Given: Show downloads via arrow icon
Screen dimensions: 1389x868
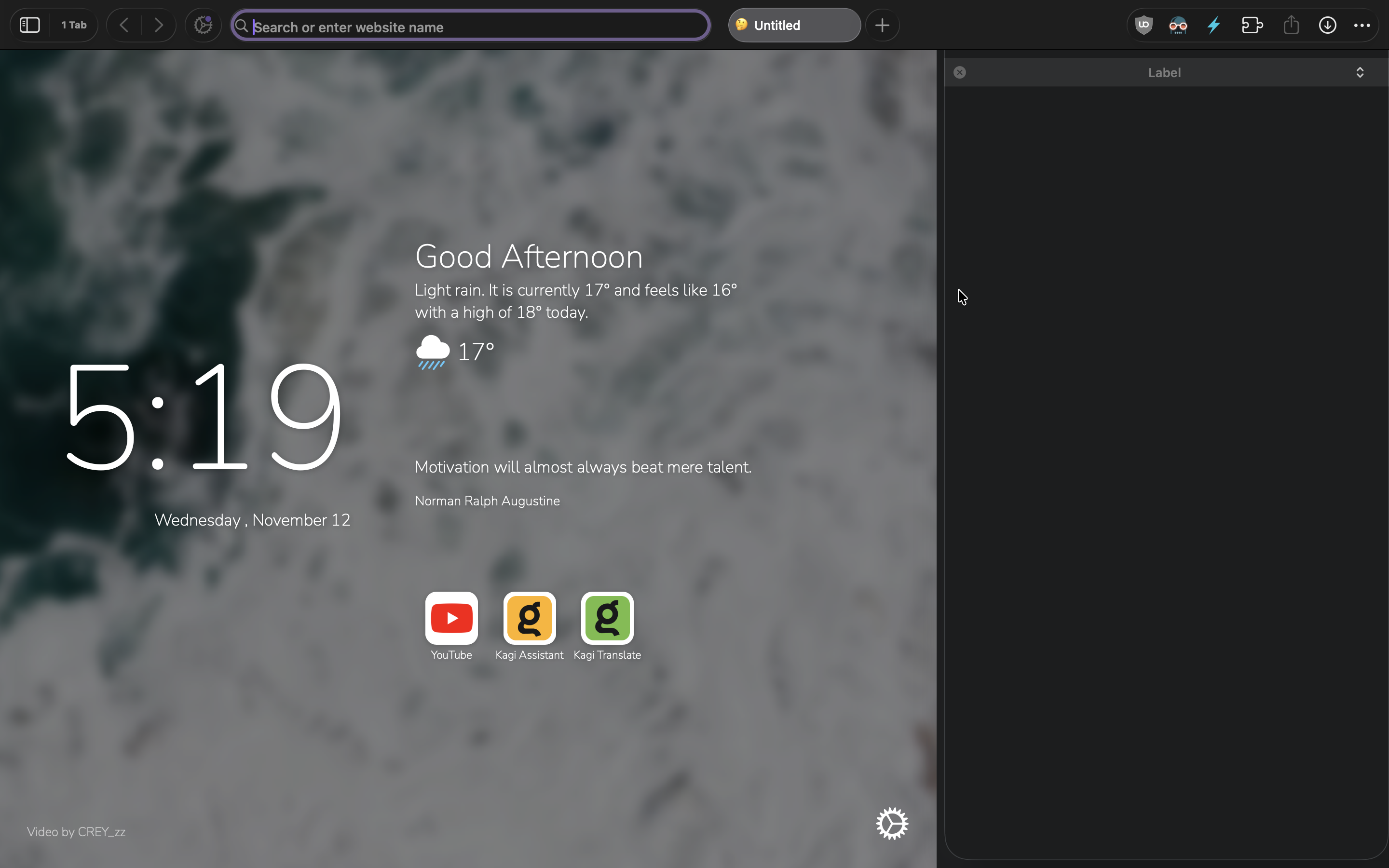Looking at the screenshot, I should tap(1328, 25).
